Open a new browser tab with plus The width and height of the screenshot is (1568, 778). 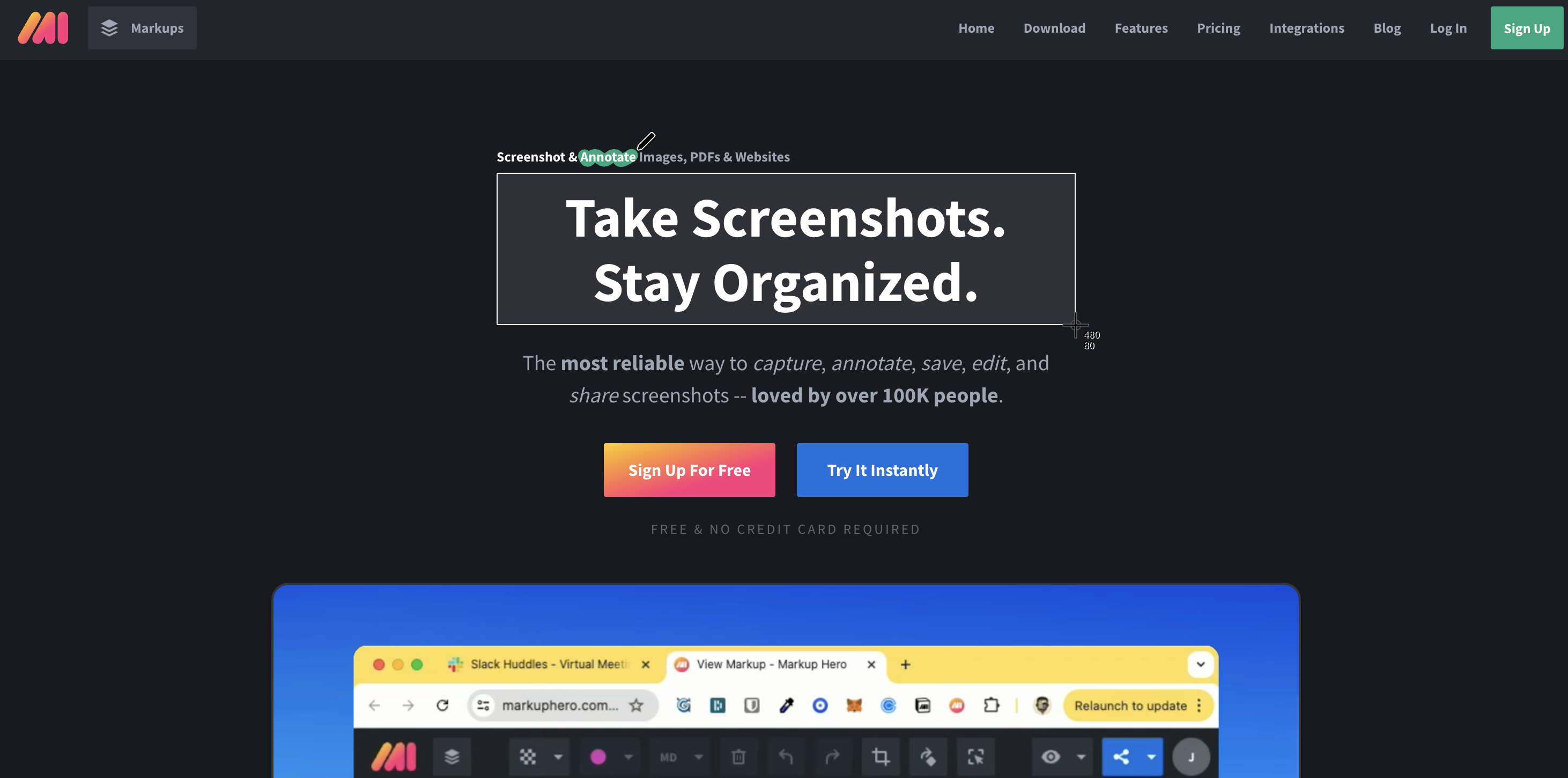click(905, 664)
